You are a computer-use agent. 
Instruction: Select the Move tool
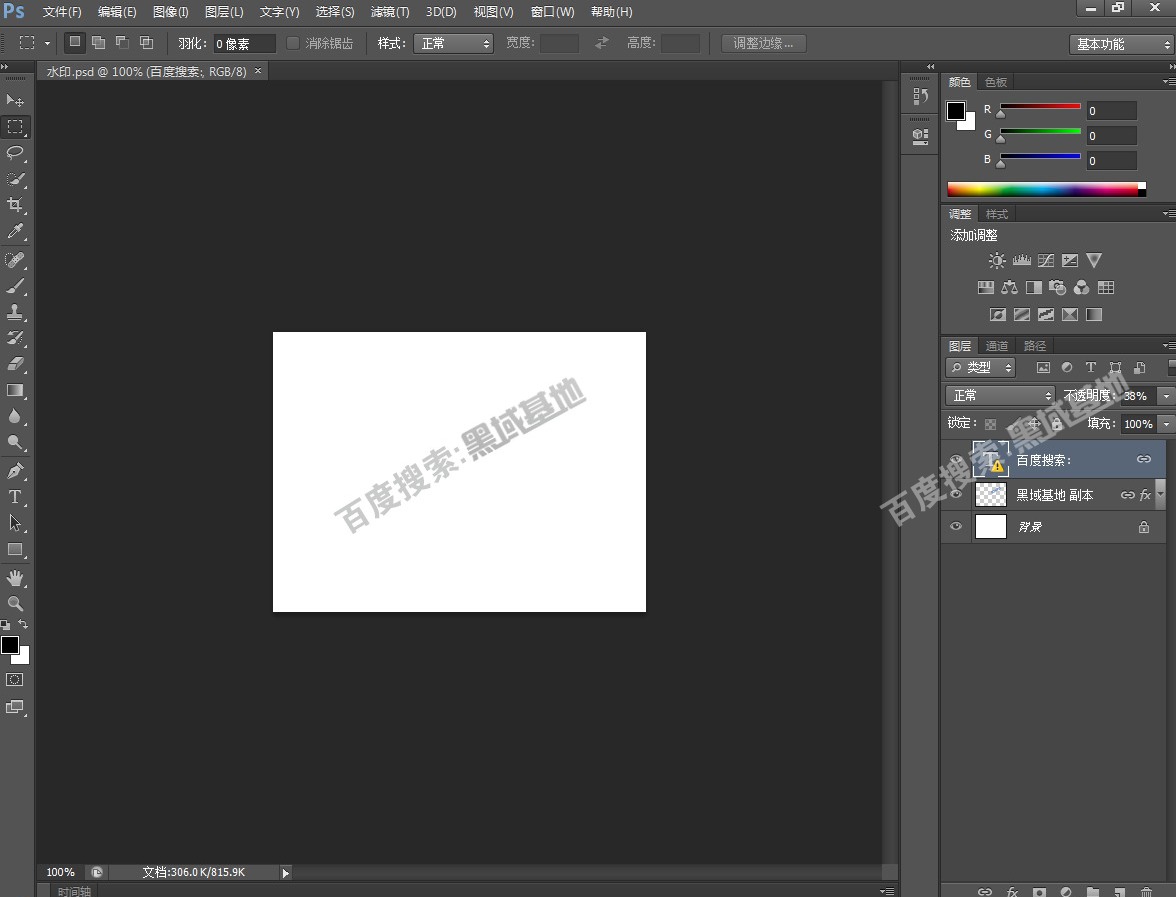pyautogui.click(x=15, y=100)
